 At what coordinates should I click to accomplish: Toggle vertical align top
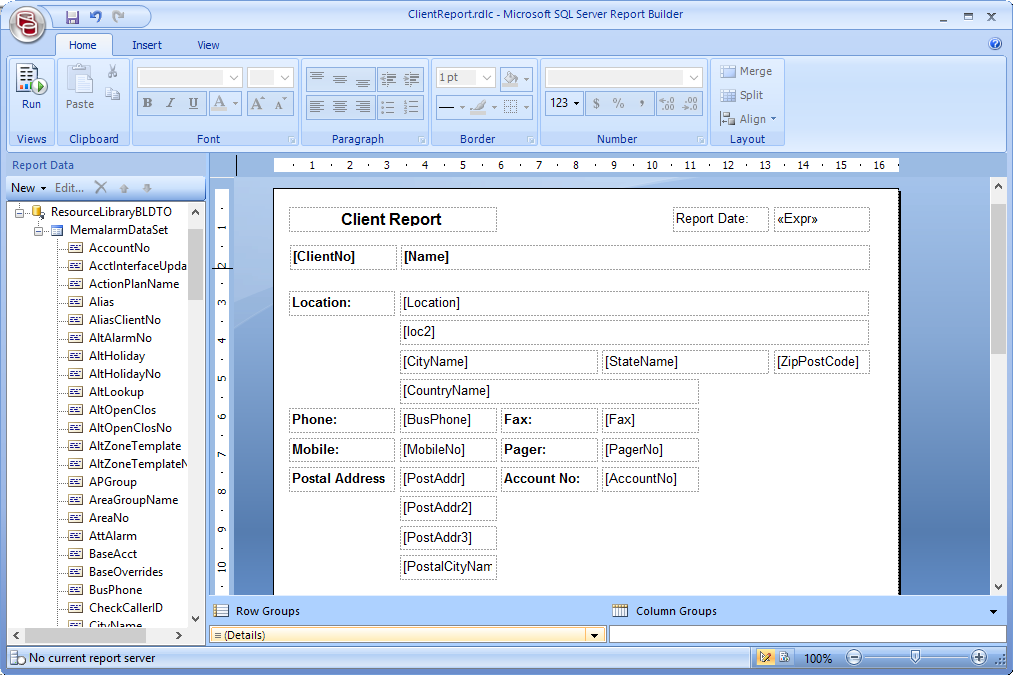317,79
